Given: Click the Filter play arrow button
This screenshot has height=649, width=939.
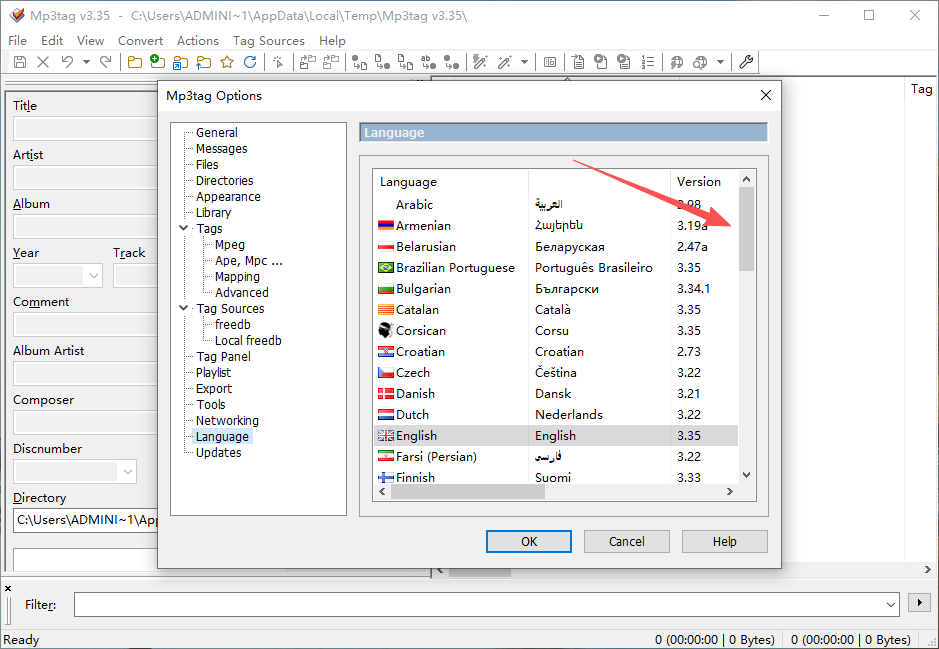Looking at the screenshot, I should (919, 602).
